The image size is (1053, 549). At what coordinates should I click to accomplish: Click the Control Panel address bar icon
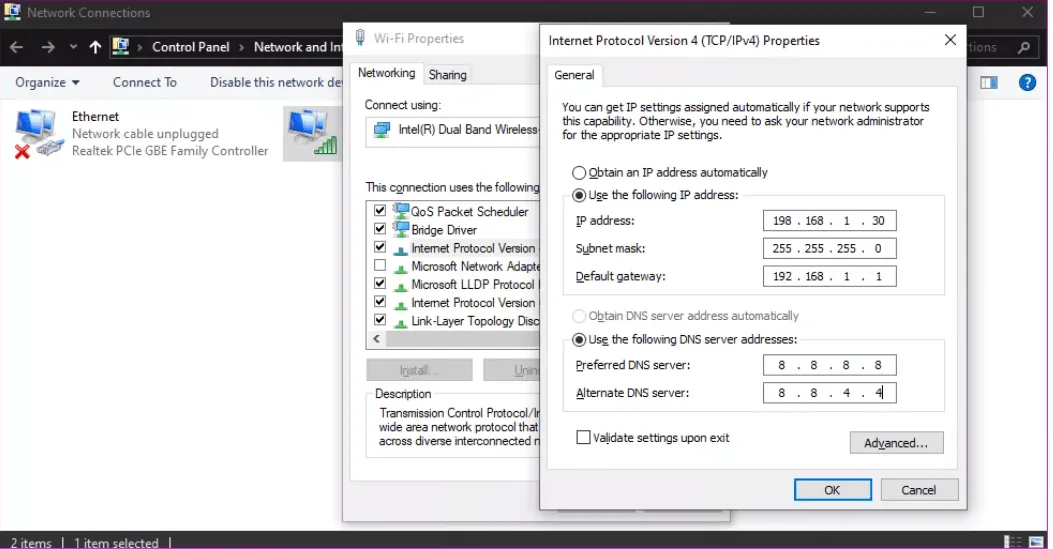click(121, 47)
